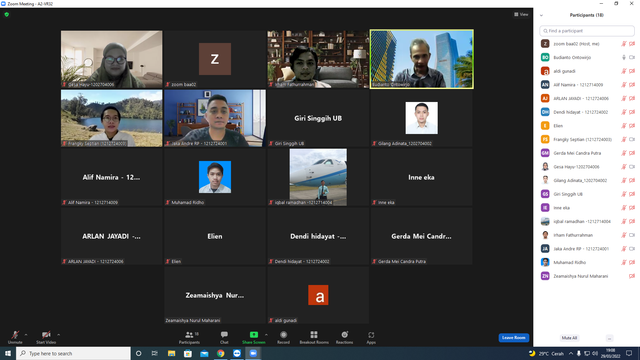Click Frangky Septian's video tile

tap(111, 118)
